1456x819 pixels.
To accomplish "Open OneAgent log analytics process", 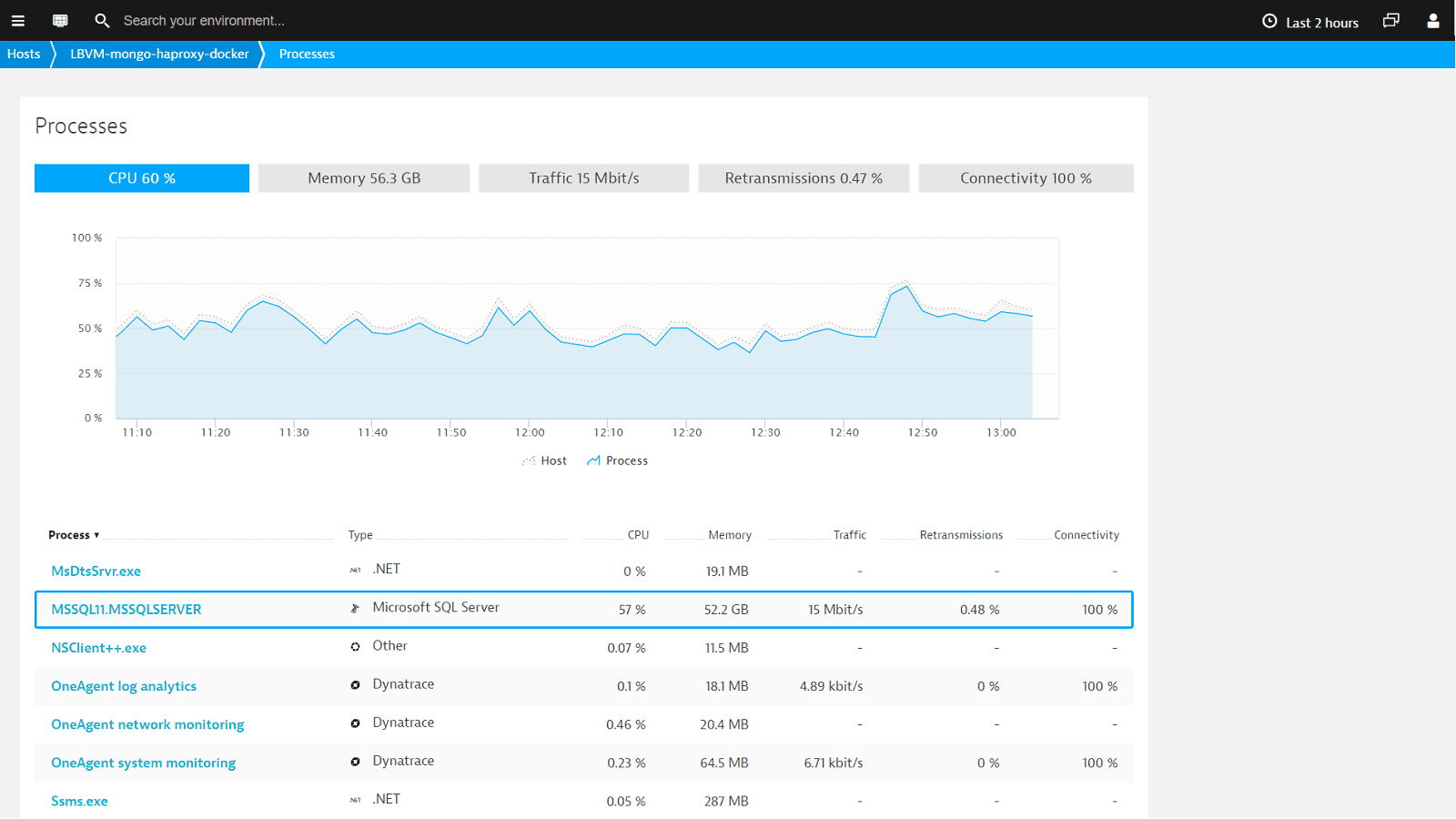I will (124, 686).
